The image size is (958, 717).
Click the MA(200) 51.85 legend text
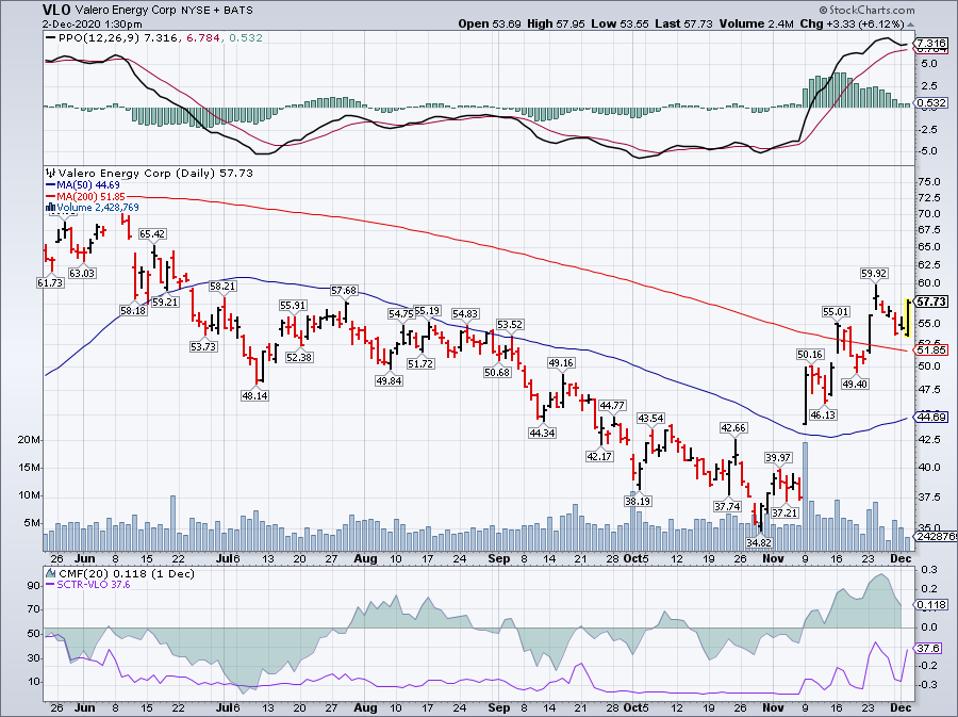pos(91,197)
